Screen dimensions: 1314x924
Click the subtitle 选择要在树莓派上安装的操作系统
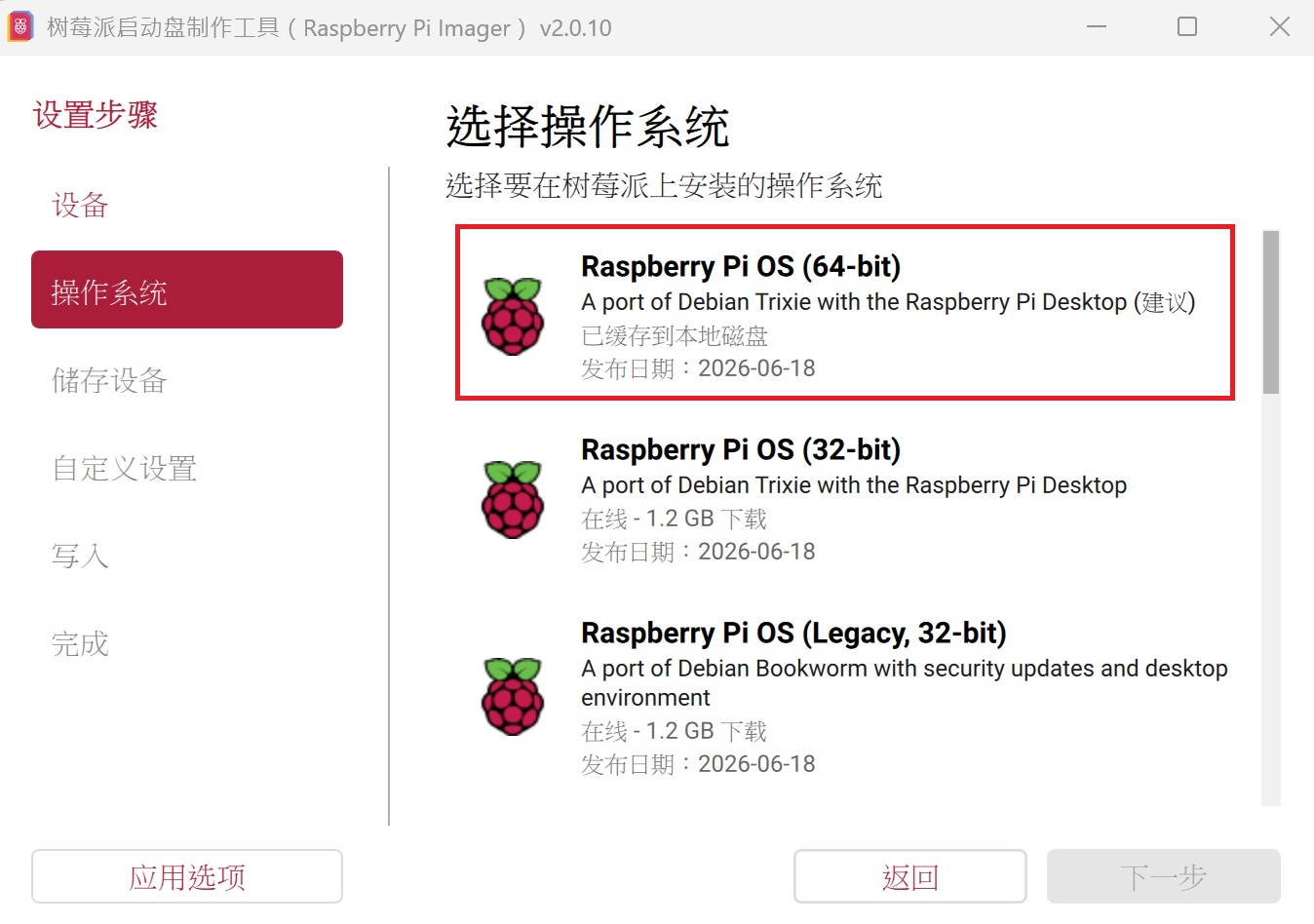tap(664, 185)
